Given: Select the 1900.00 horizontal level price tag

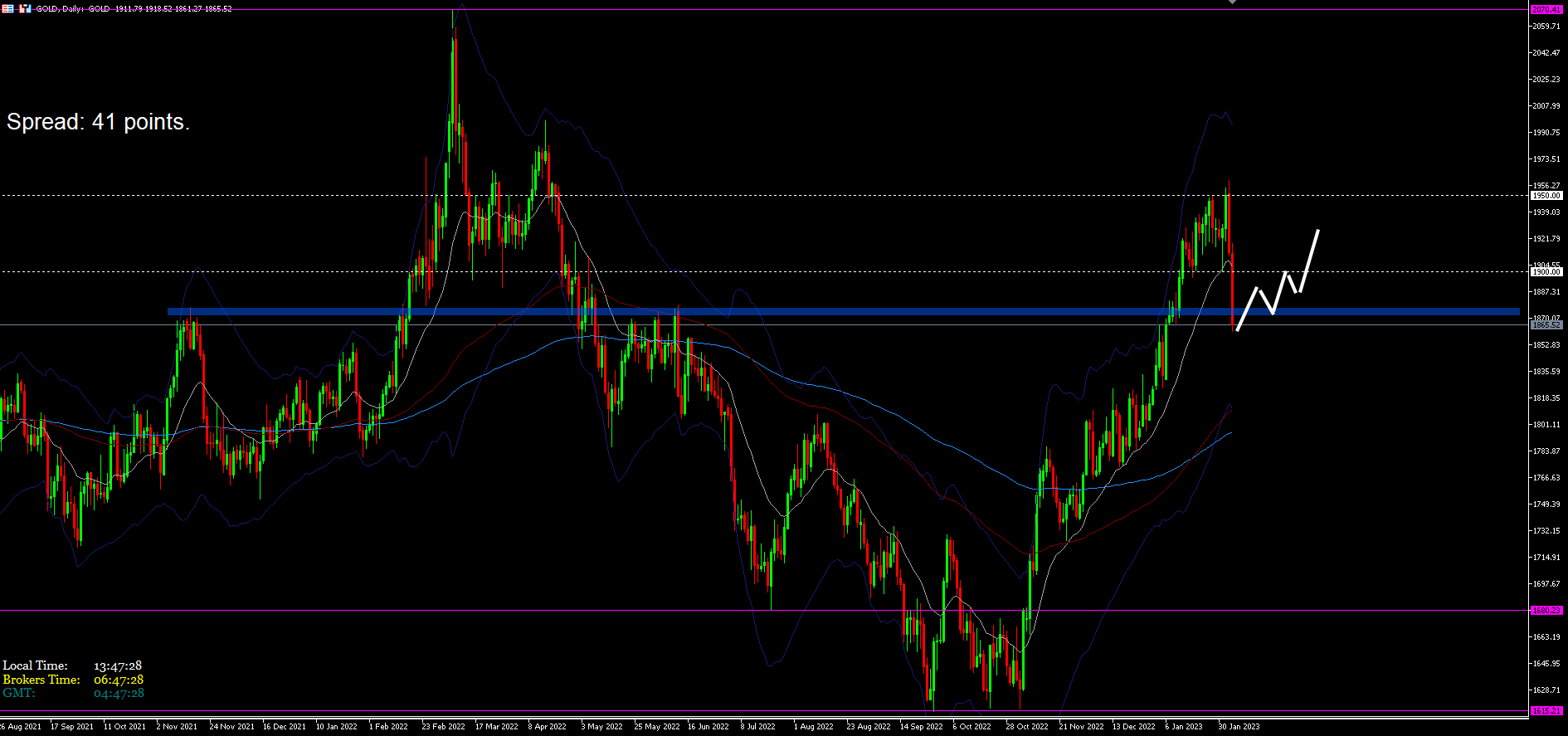Looking at the screenshot, I should point(1546,272).
